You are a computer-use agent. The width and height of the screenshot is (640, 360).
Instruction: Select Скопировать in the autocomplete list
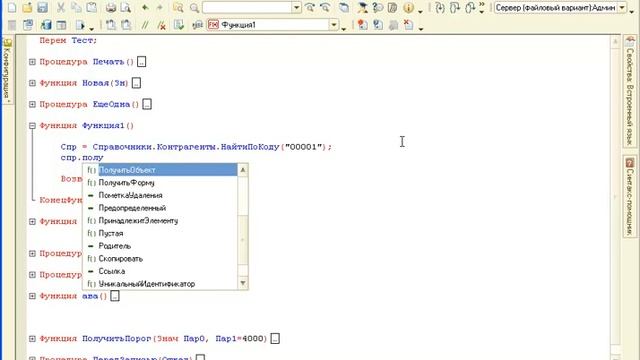[161, 258]
